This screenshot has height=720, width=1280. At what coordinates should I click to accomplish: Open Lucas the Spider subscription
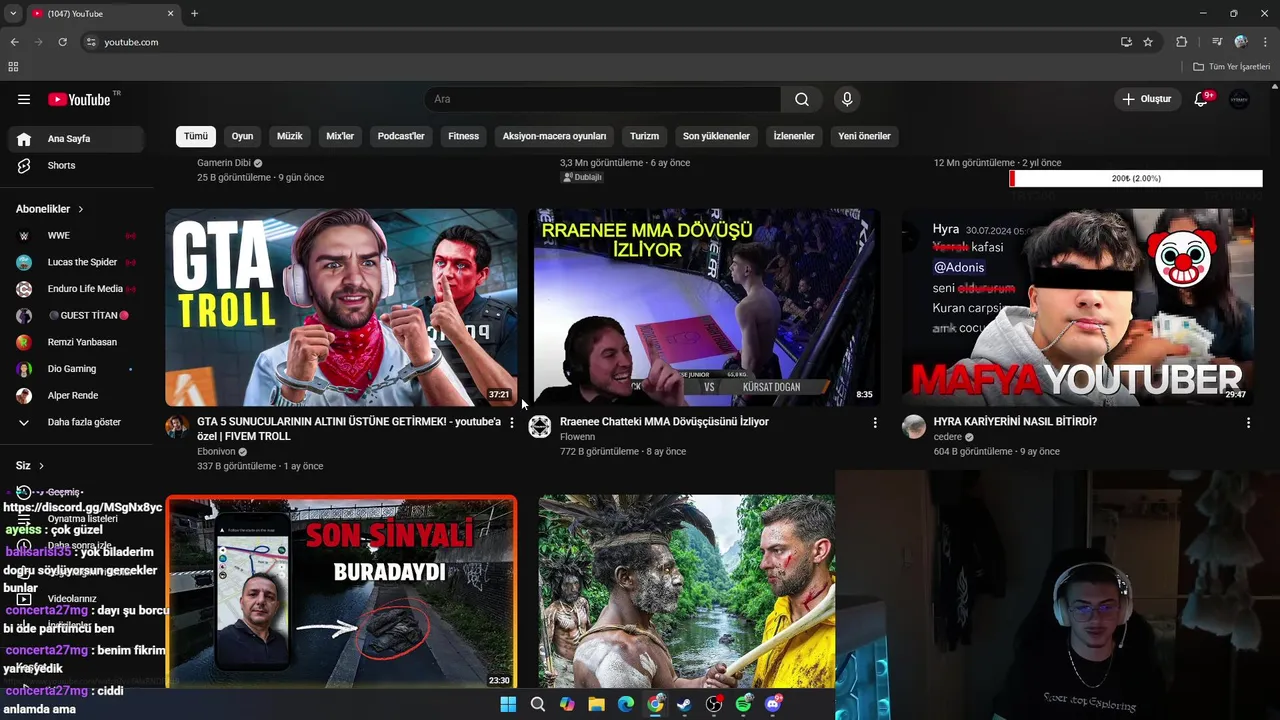(76, 262)
